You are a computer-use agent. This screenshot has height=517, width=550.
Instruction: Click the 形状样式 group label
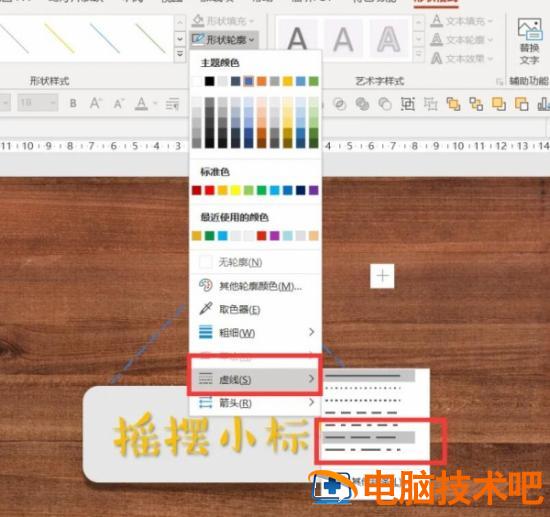pos(50,81)
